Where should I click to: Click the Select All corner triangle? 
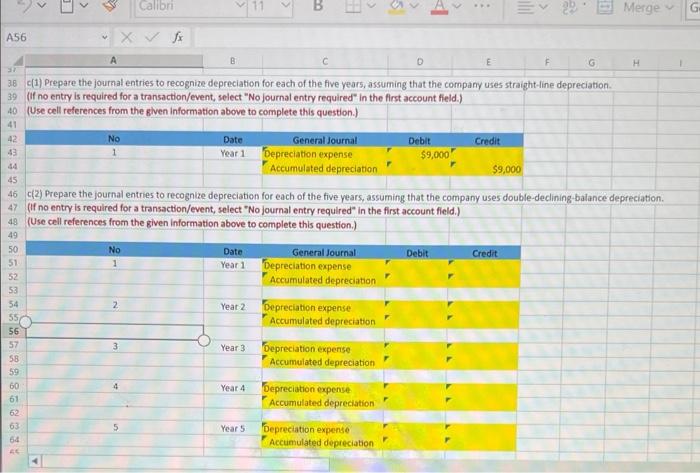[18, 61]
